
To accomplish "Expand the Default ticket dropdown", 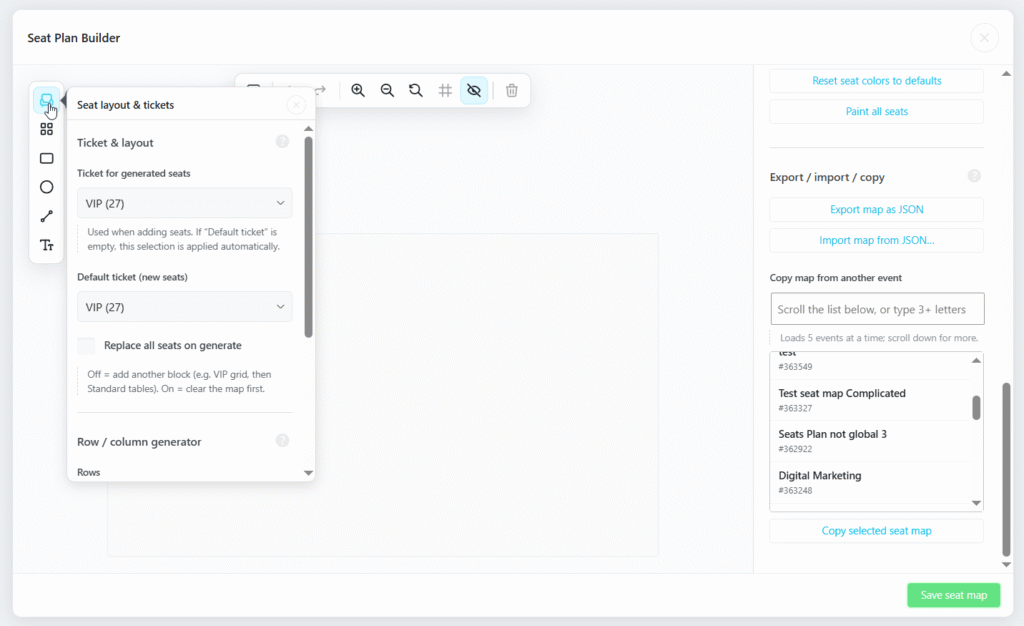I will point(185,307).
